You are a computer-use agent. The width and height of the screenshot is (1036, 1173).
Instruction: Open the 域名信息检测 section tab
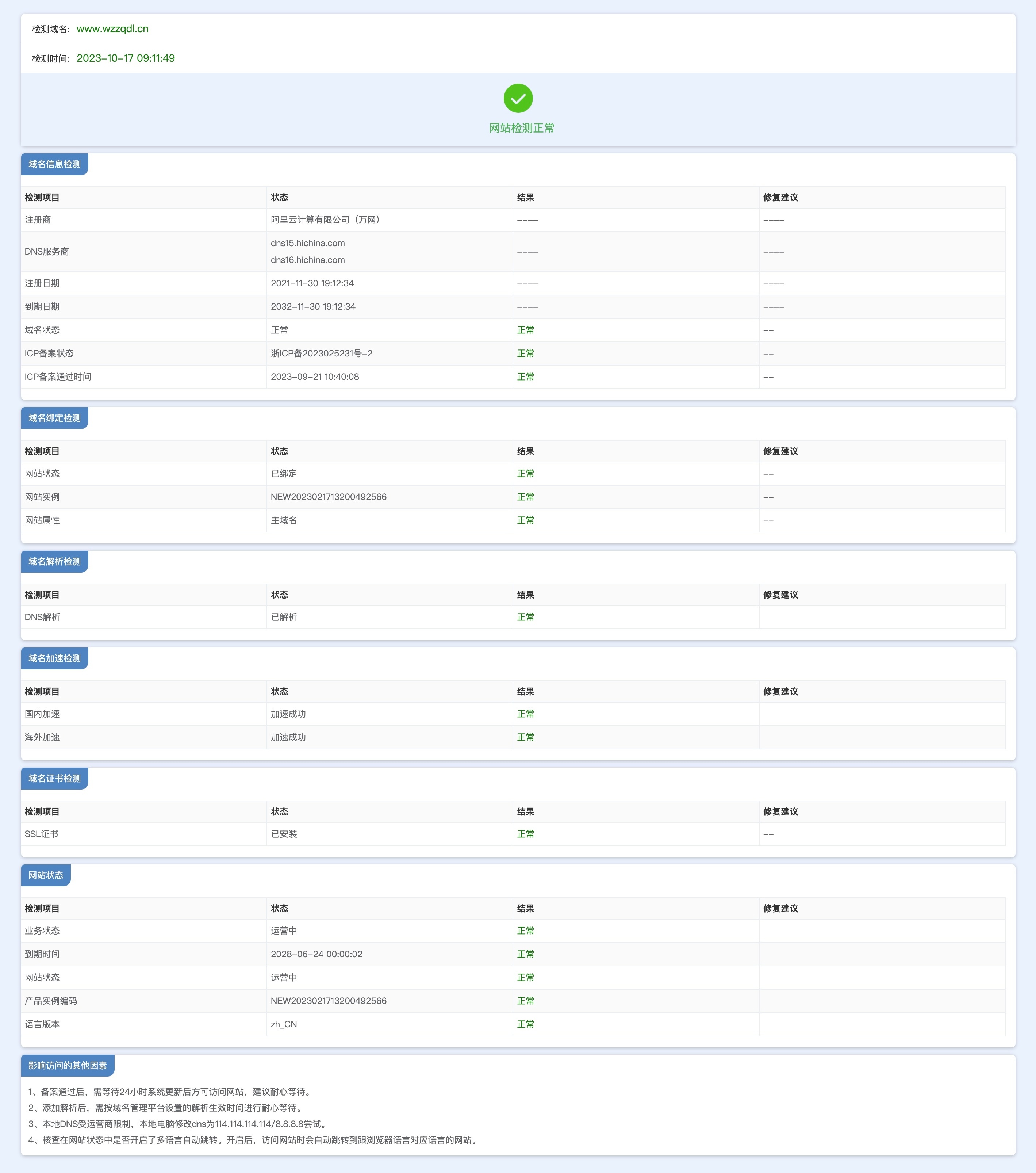point(54,164)
